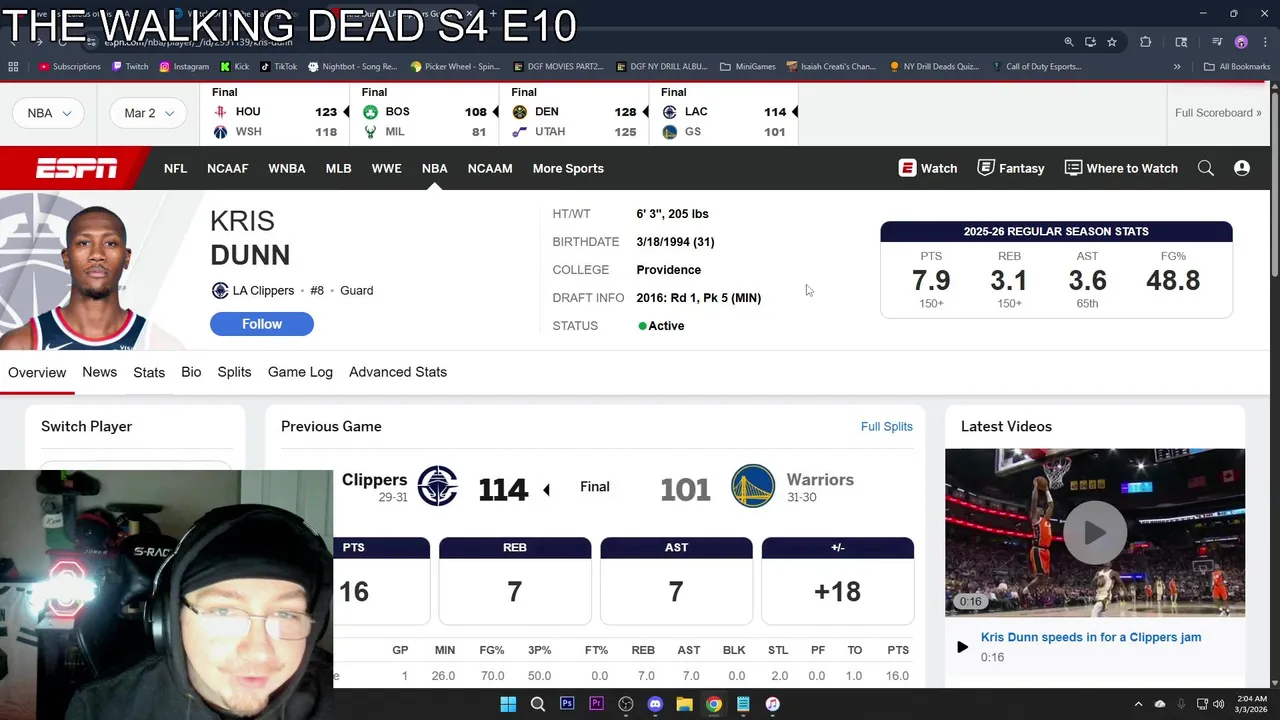1280x720 pixels.
Task: Click the play icon beside video title
Action: (962, 647)
